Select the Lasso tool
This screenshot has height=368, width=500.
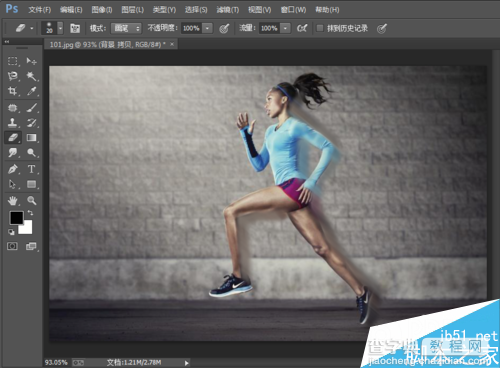tap(13, 76)
